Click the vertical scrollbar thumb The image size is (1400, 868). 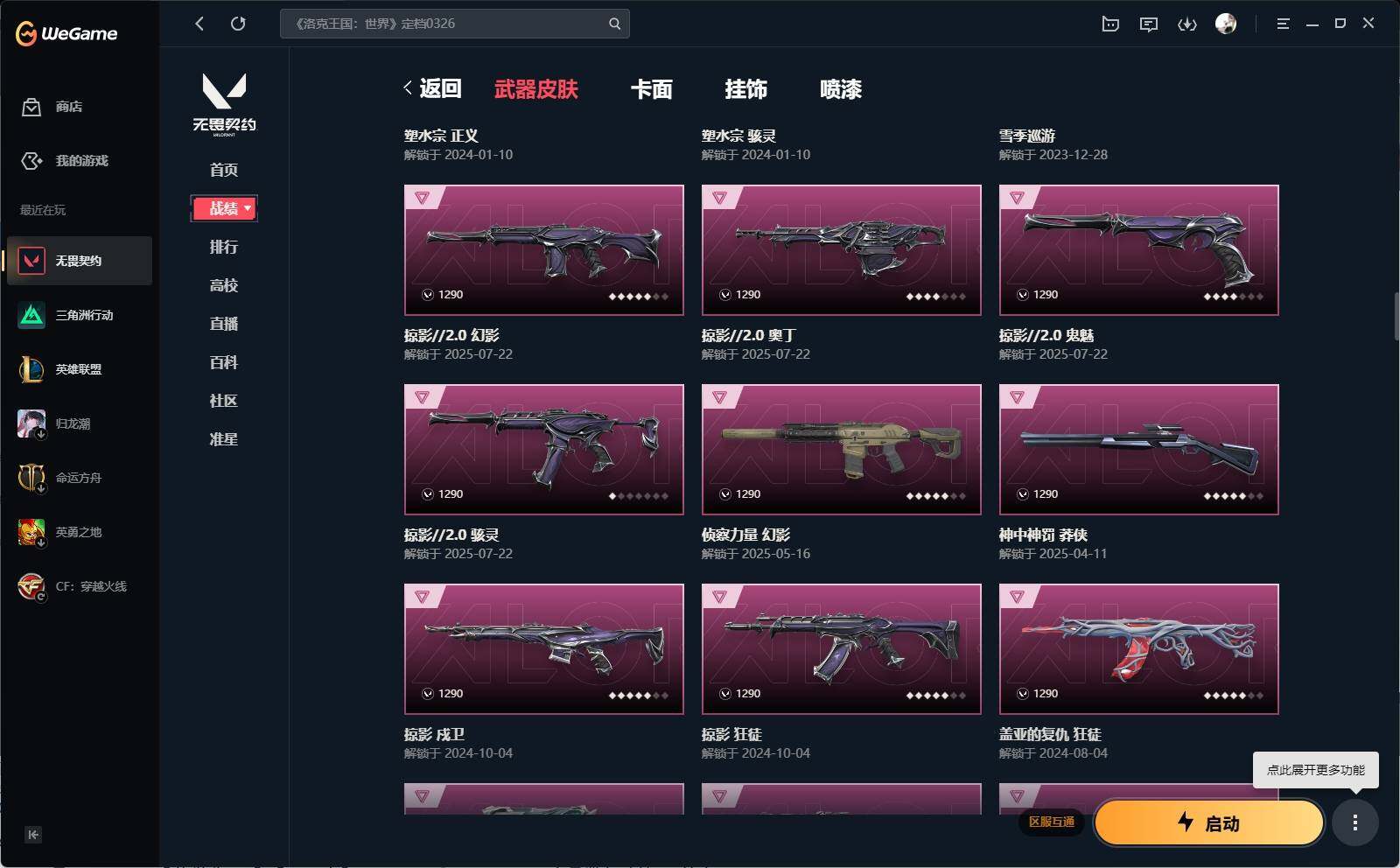tap(1396, 317)
